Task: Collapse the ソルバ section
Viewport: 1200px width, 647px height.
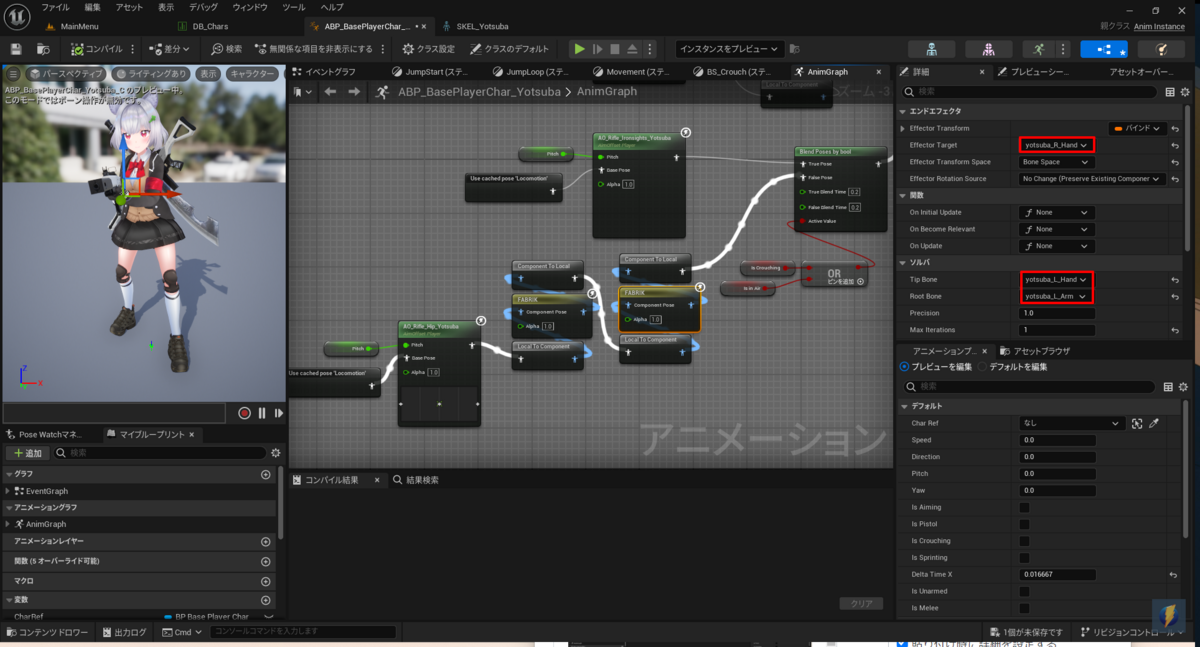Action: 903,262
